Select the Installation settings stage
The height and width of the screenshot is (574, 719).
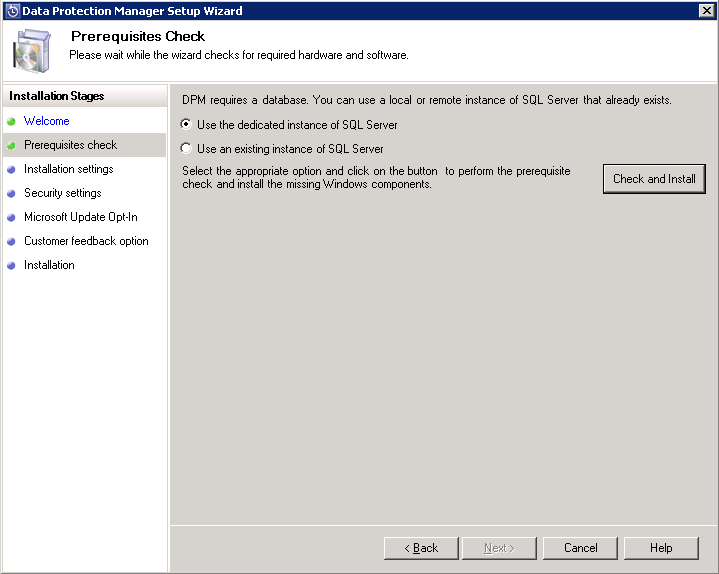pos(68,169)
